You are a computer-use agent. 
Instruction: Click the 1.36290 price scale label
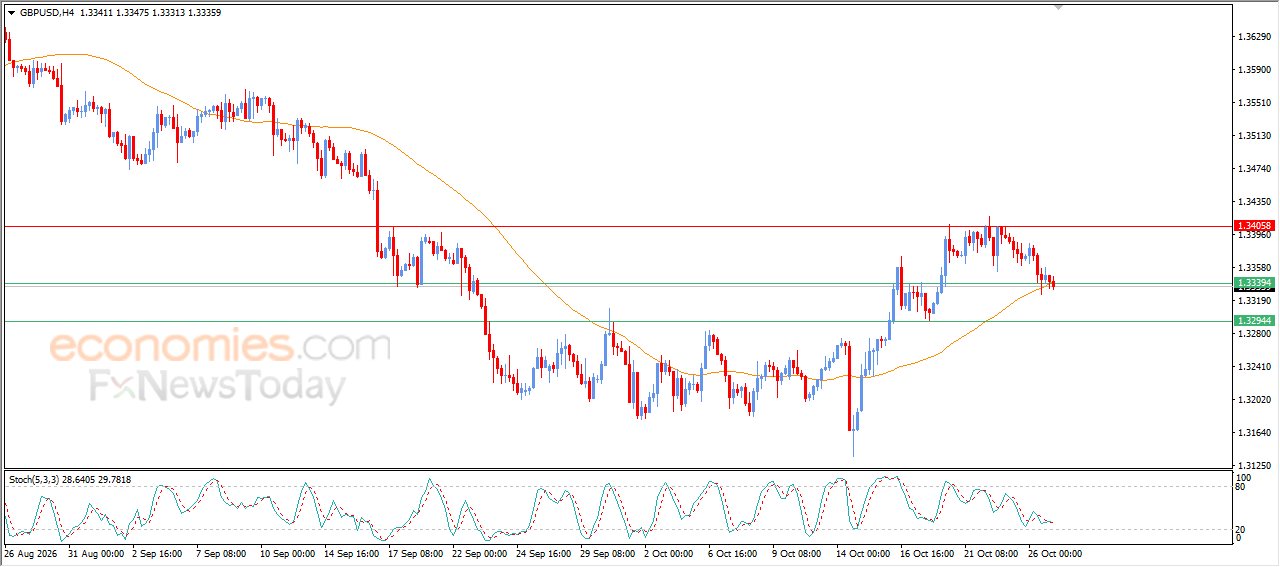click(x=1253, y=37)
